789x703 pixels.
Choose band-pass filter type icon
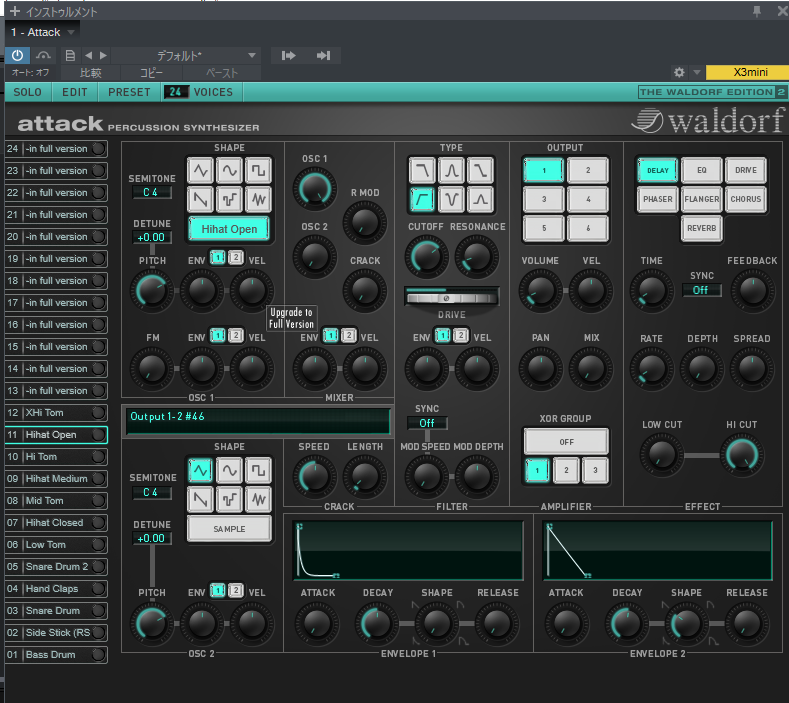click(451, 171)
